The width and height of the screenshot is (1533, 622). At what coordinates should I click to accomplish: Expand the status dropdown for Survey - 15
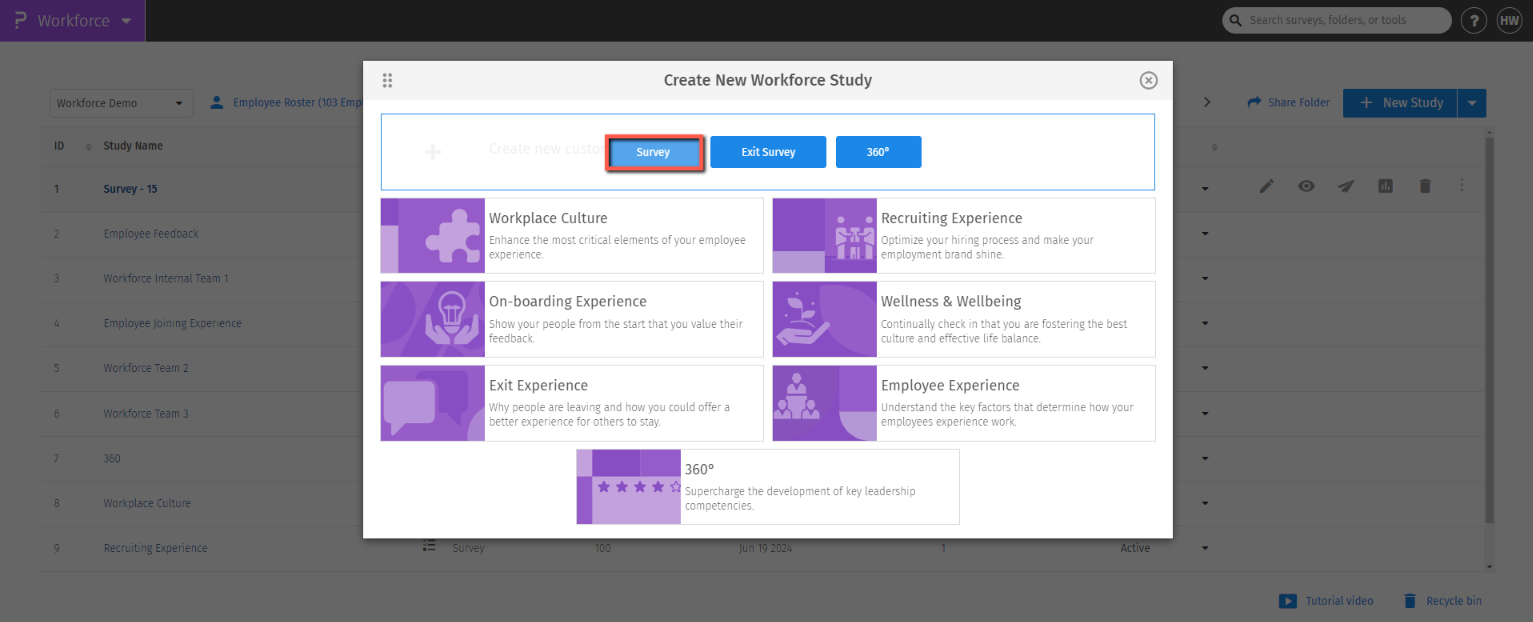click(1204, 188)
